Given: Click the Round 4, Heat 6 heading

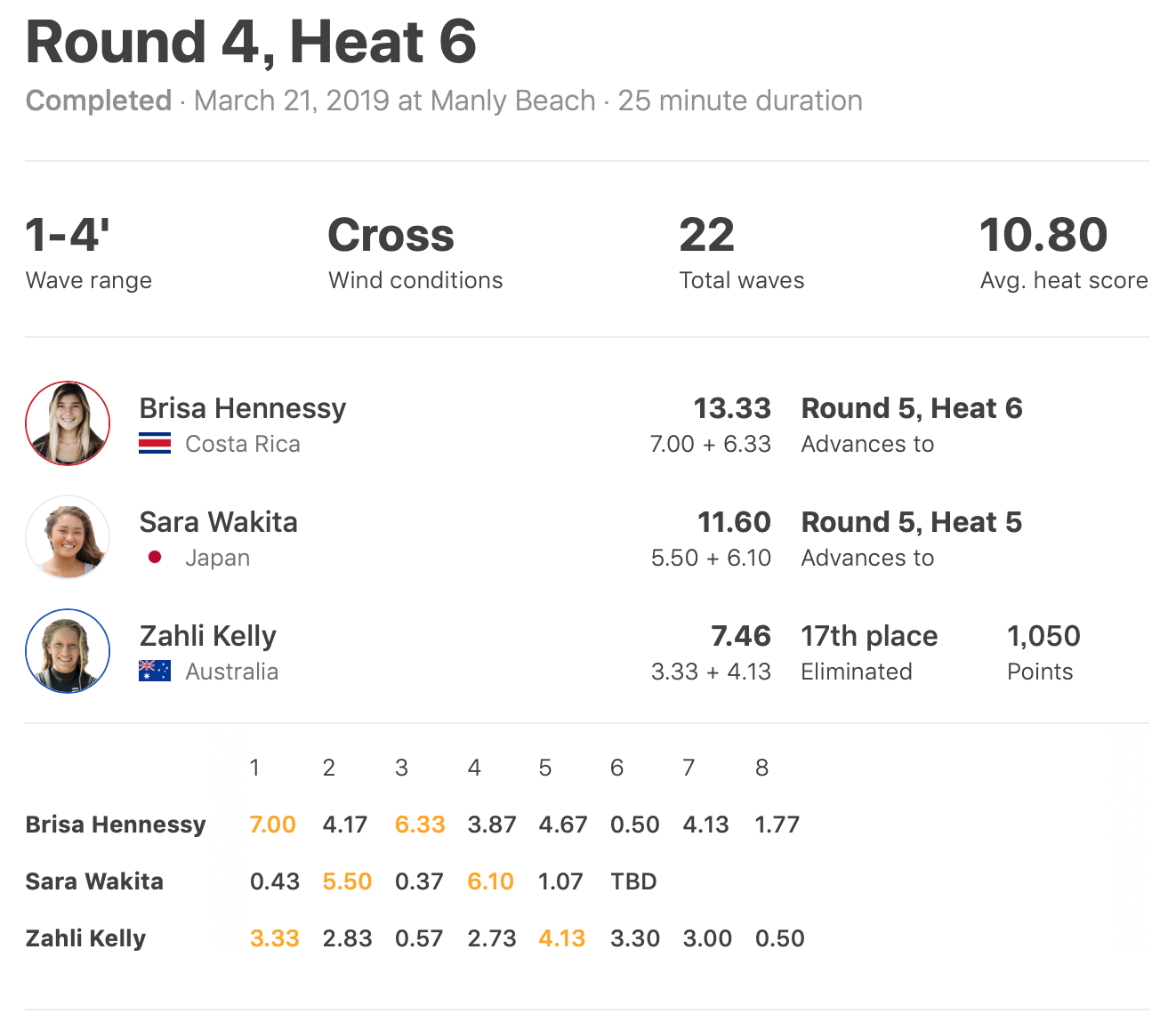Looking at the screenshot, I should 251,42.
